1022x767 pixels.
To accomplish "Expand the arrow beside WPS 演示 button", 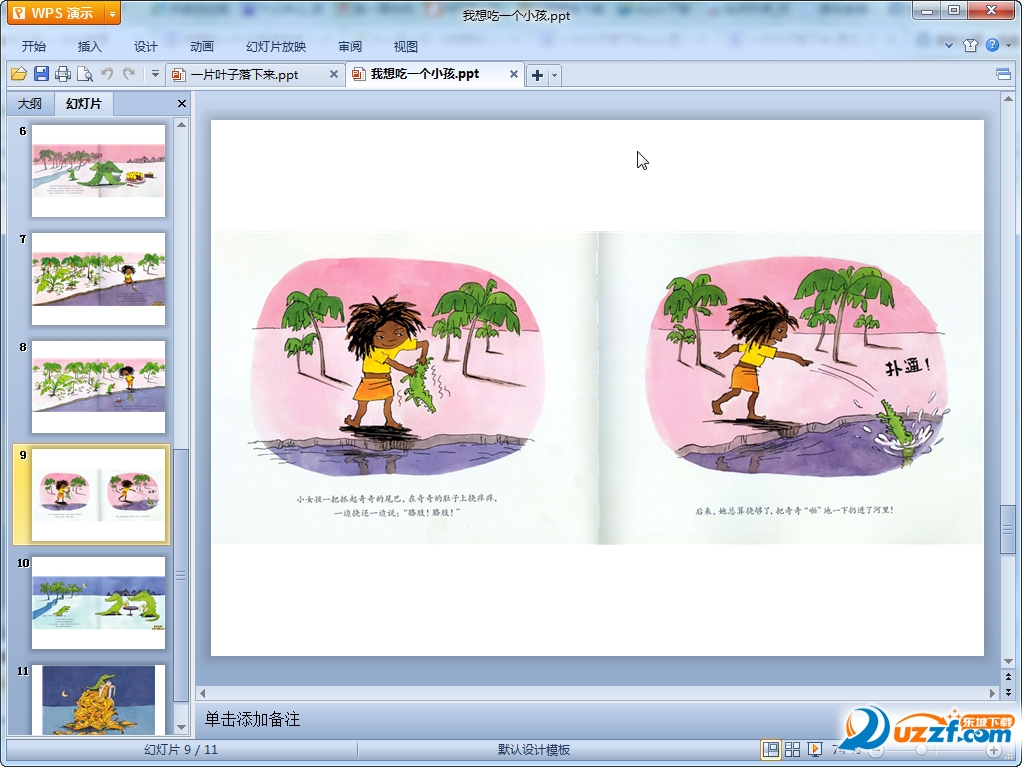I will (112, 13).
